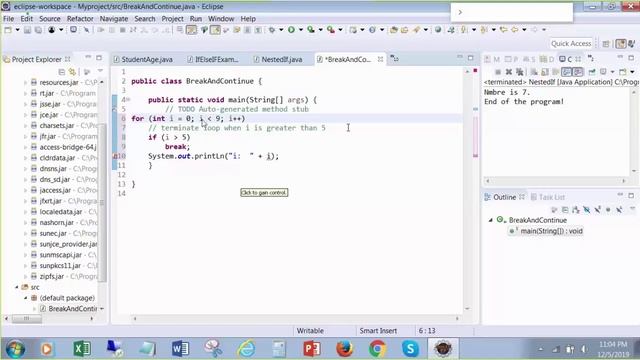Click the New file wizard toolbar icon
The image size is (640, 360).
click(8, 30)
